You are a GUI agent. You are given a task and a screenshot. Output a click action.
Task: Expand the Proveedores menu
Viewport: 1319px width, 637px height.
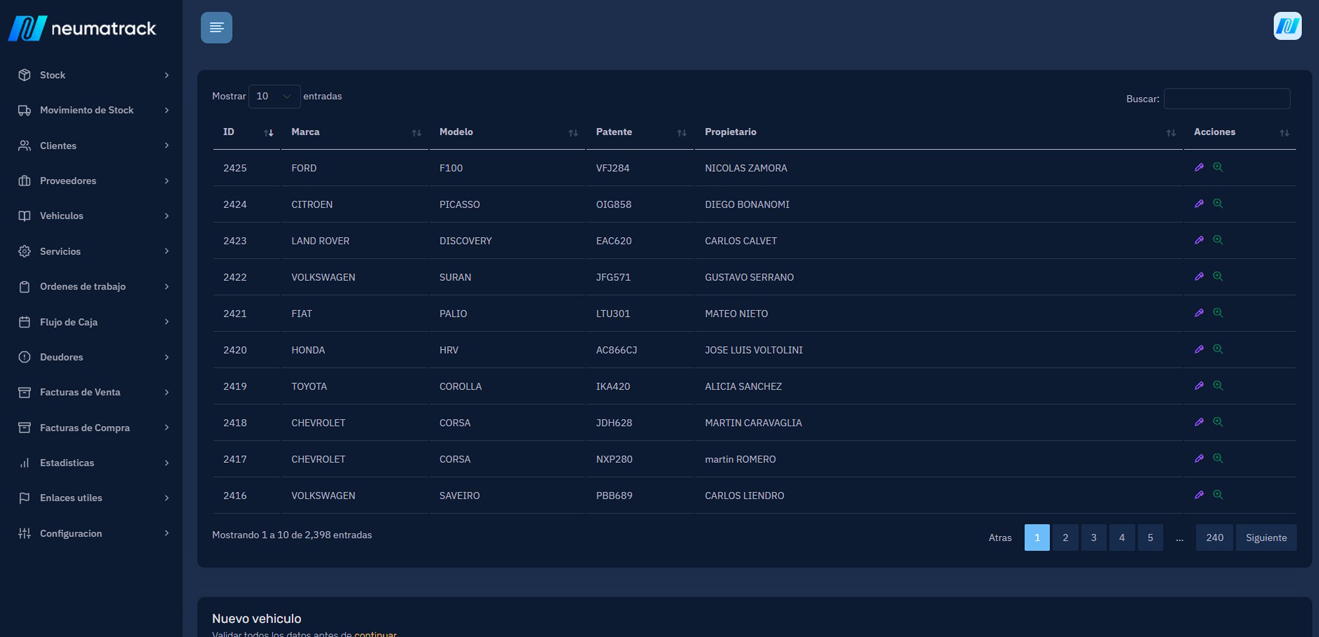tap(93, 181)
